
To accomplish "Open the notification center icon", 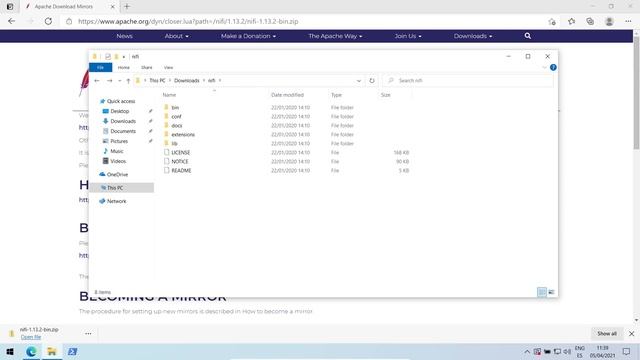I will point(627,351).
